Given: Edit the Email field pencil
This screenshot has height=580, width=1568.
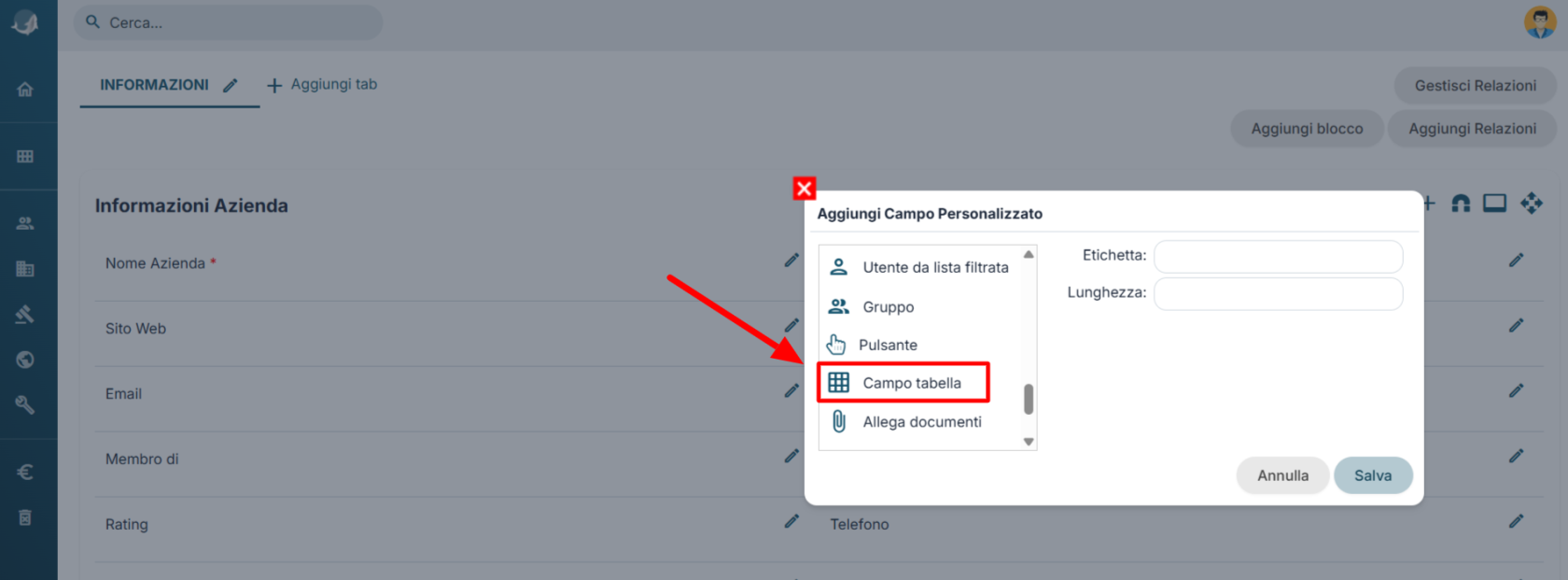Looking at the screenshot, I should [791, 390].
